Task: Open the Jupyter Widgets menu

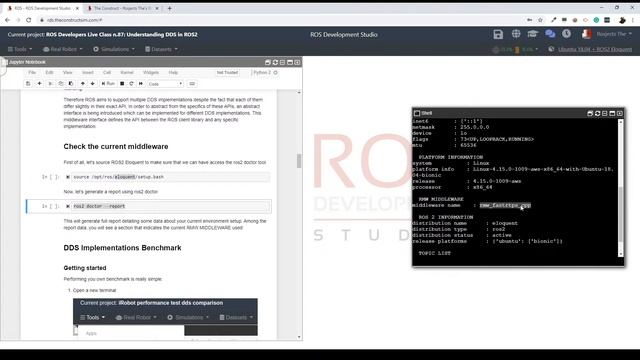Action: (151, 72)
